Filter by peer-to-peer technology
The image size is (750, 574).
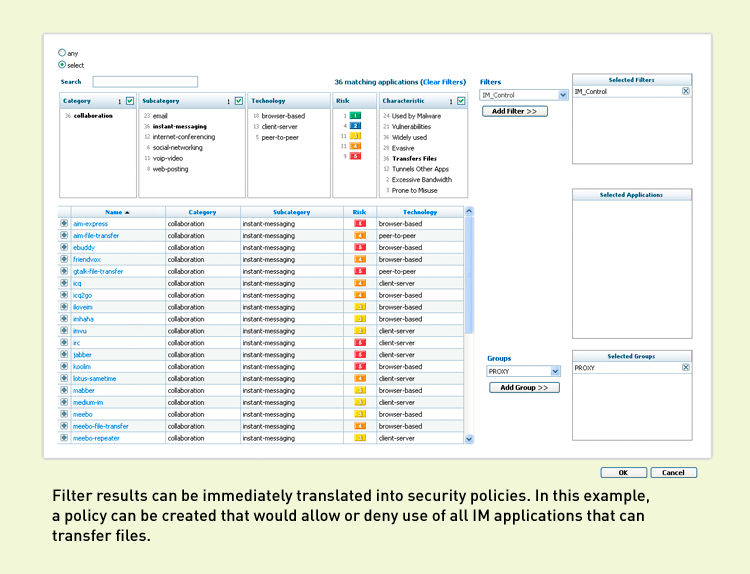(280, 137)
